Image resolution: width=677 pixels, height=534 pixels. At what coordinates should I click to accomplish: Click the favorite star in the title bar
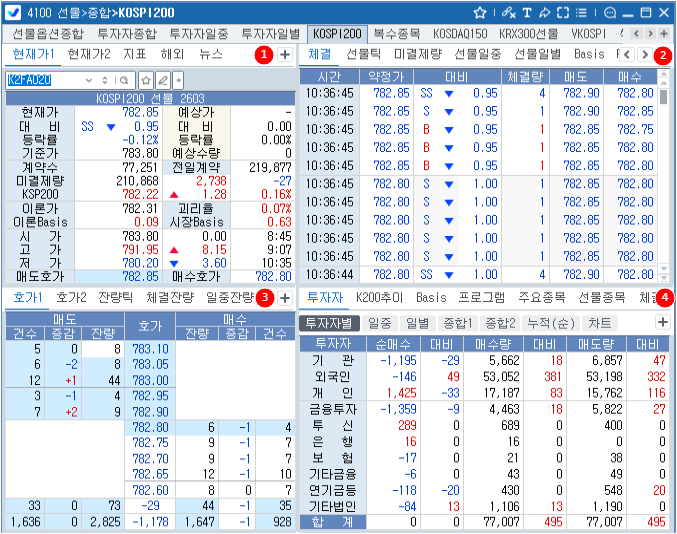480,13
